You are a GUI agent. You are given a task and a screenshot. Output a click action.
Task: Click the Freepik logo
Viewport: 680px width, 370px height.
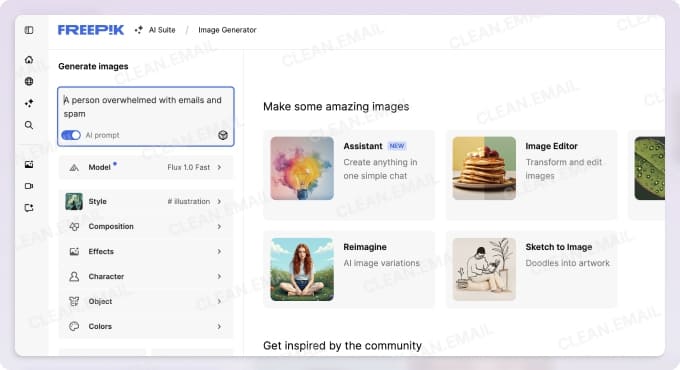91,30
